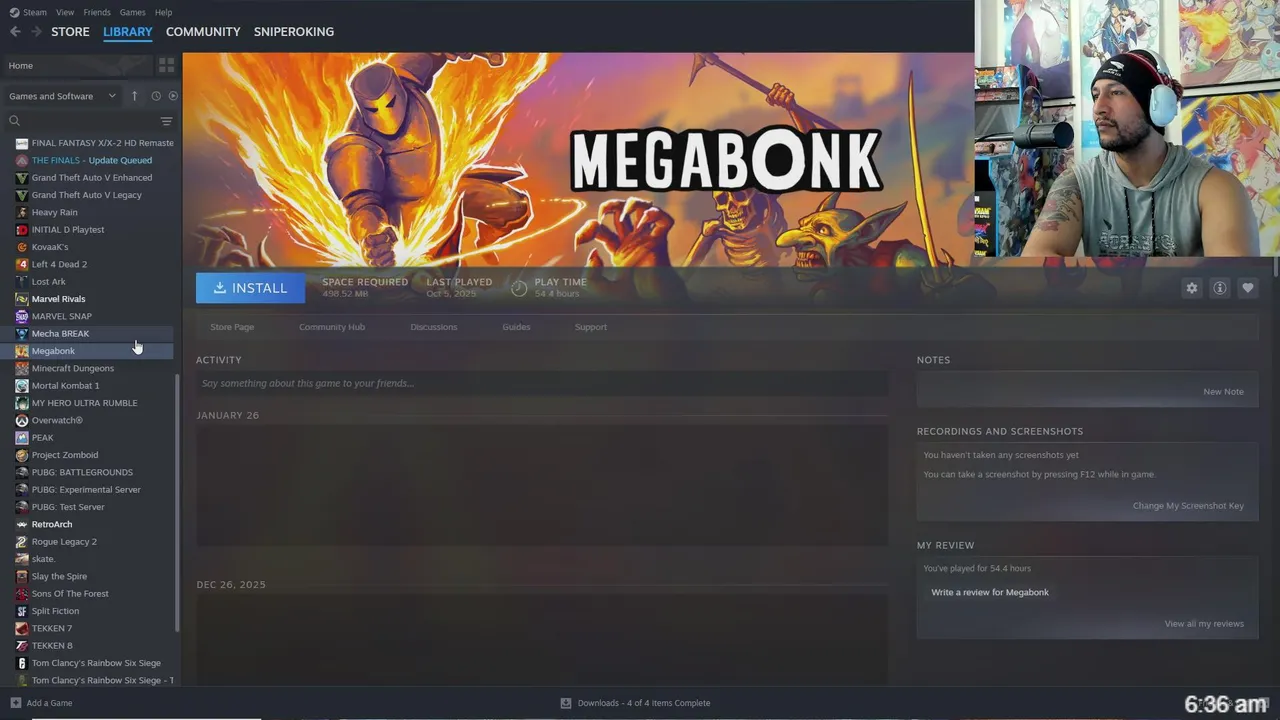Image resolution: width=1280 pixels, height=720 pixels.
Task: Click the forward navigation arrow
Action: point(36,32)
